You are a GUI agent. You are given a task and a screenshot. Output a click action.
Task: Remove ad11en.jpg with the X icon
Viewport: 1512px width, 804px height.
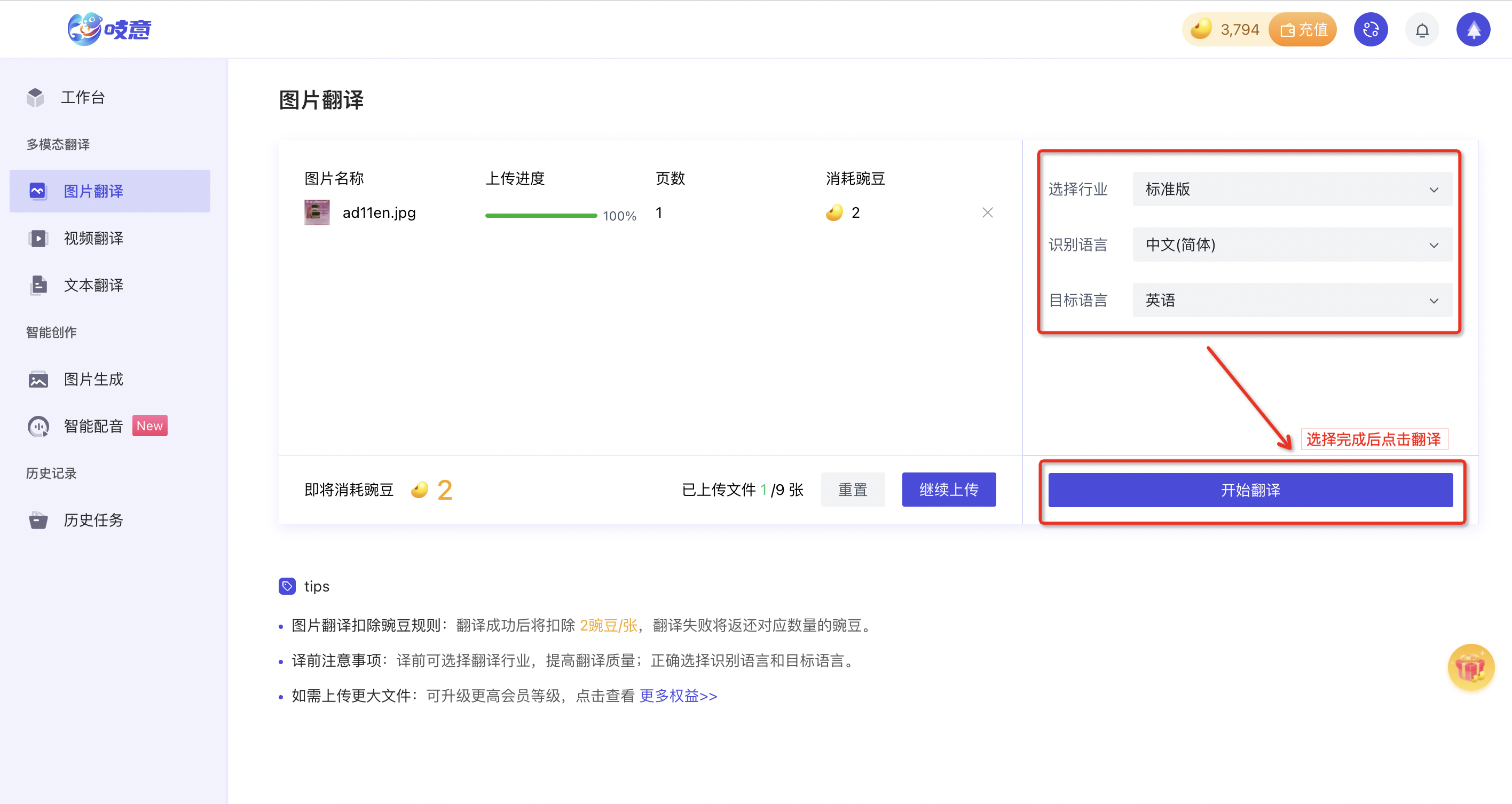(x=987, y=212)
